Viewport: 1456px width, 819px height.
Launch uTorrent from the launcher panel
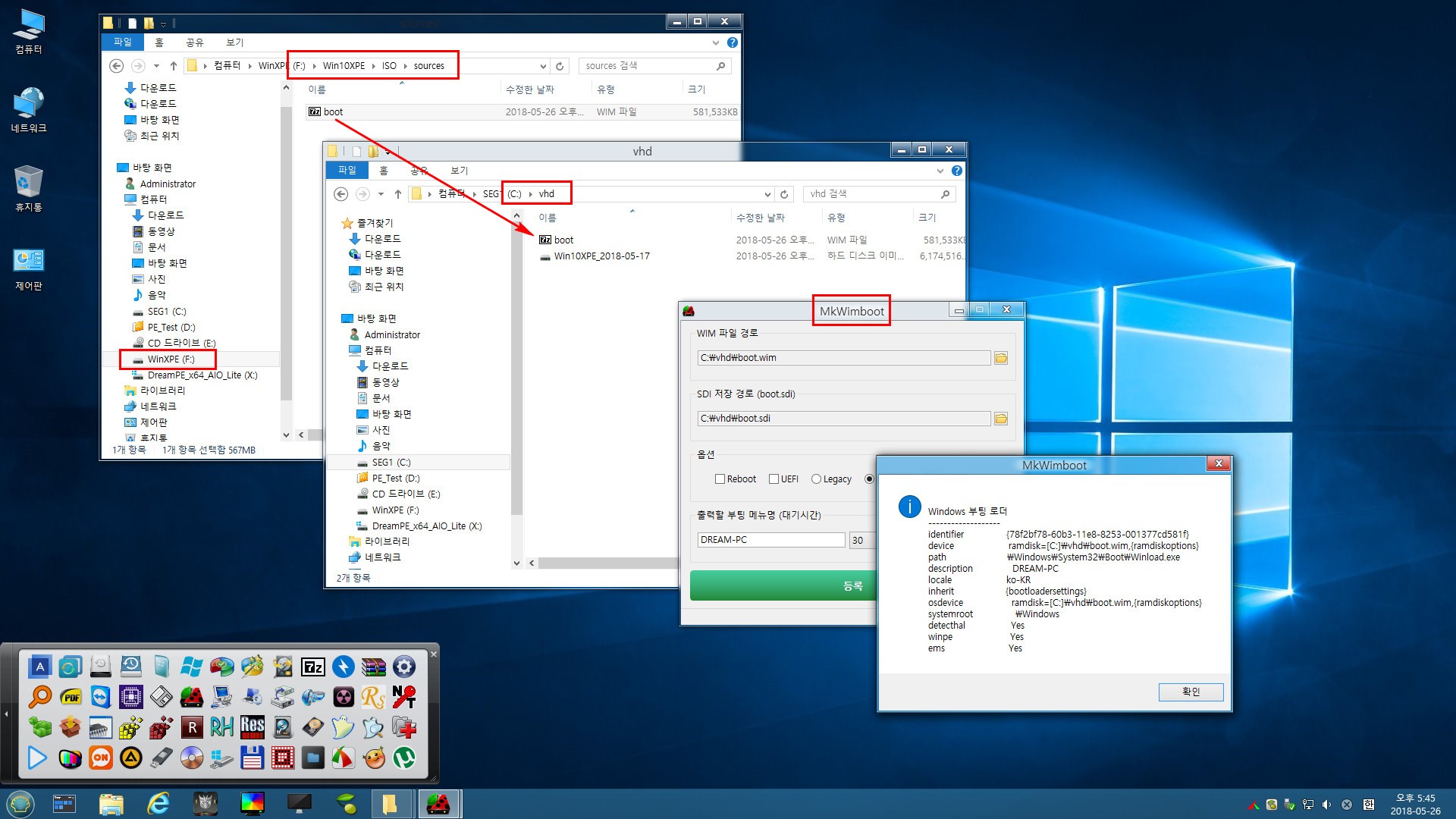(x=404, y=758)
